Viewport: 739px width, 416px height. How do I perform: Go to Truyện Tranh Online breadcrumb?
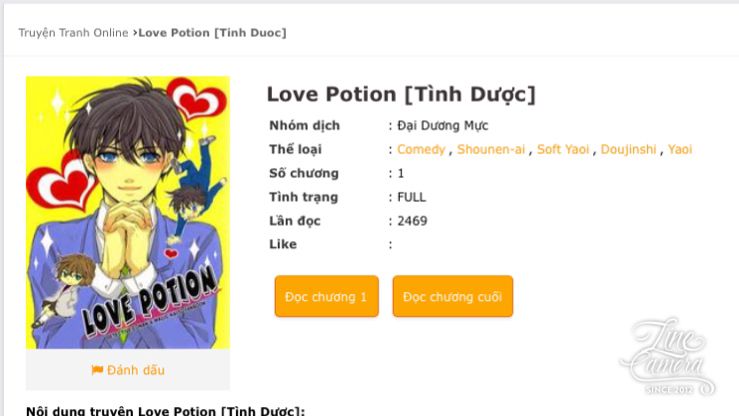click(73, 33)
